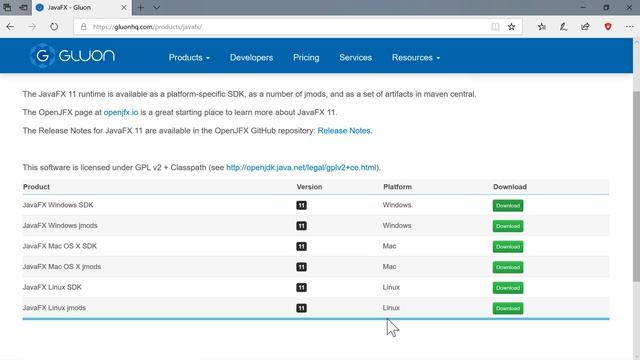The image size is (640, 360).
Task: Click the browser forward arrow
Action: click(x=32, y=27)
